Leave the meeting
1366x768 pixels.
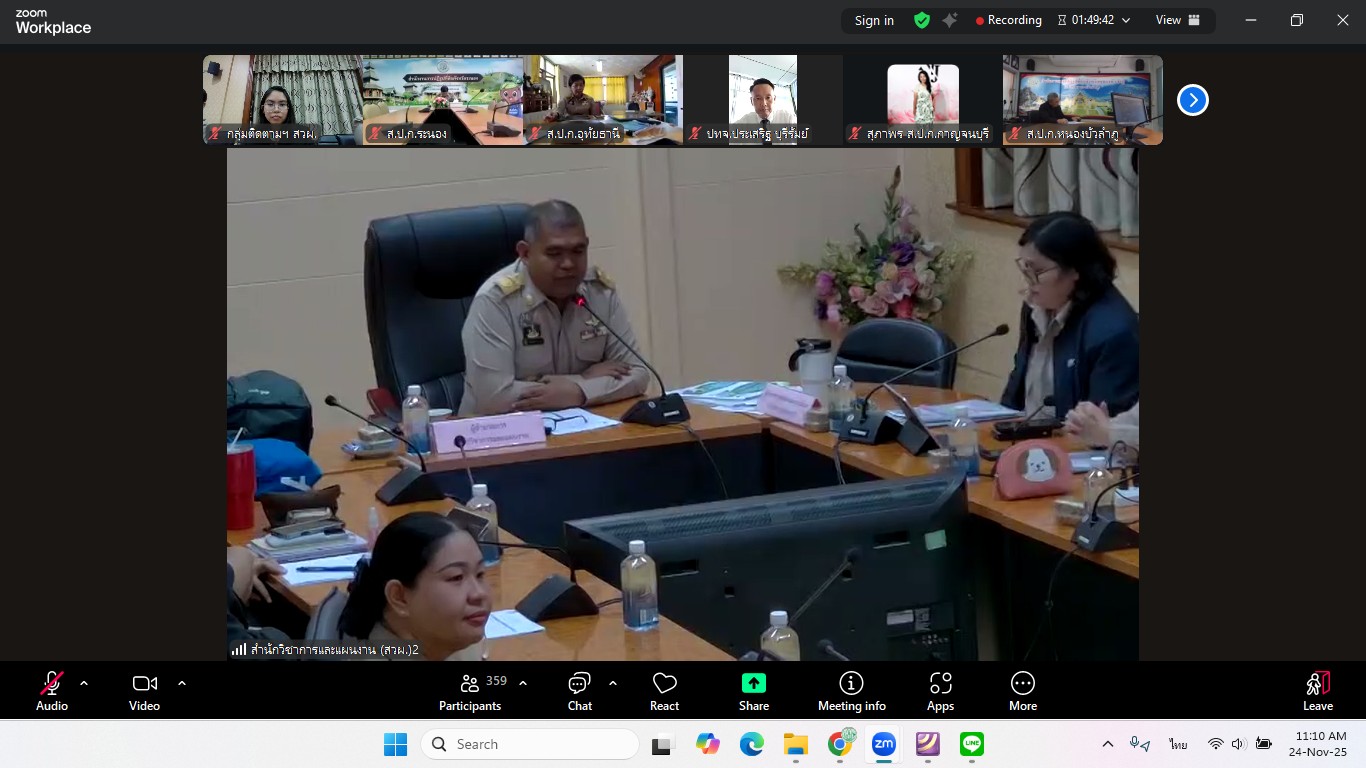click(1318, 690)
